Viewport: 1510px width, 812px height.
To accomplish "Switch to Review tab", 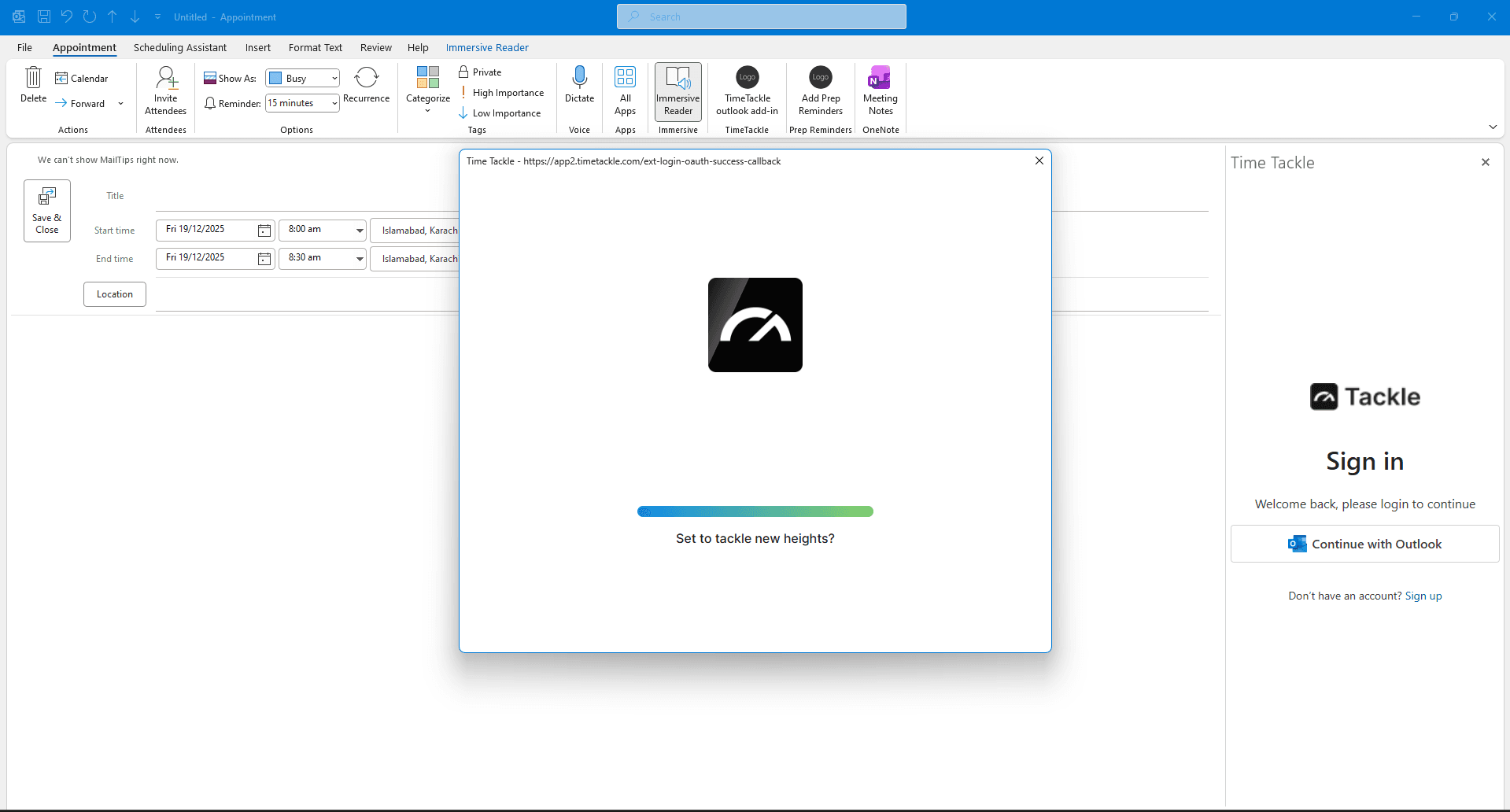I will click(x=376, y=47).
